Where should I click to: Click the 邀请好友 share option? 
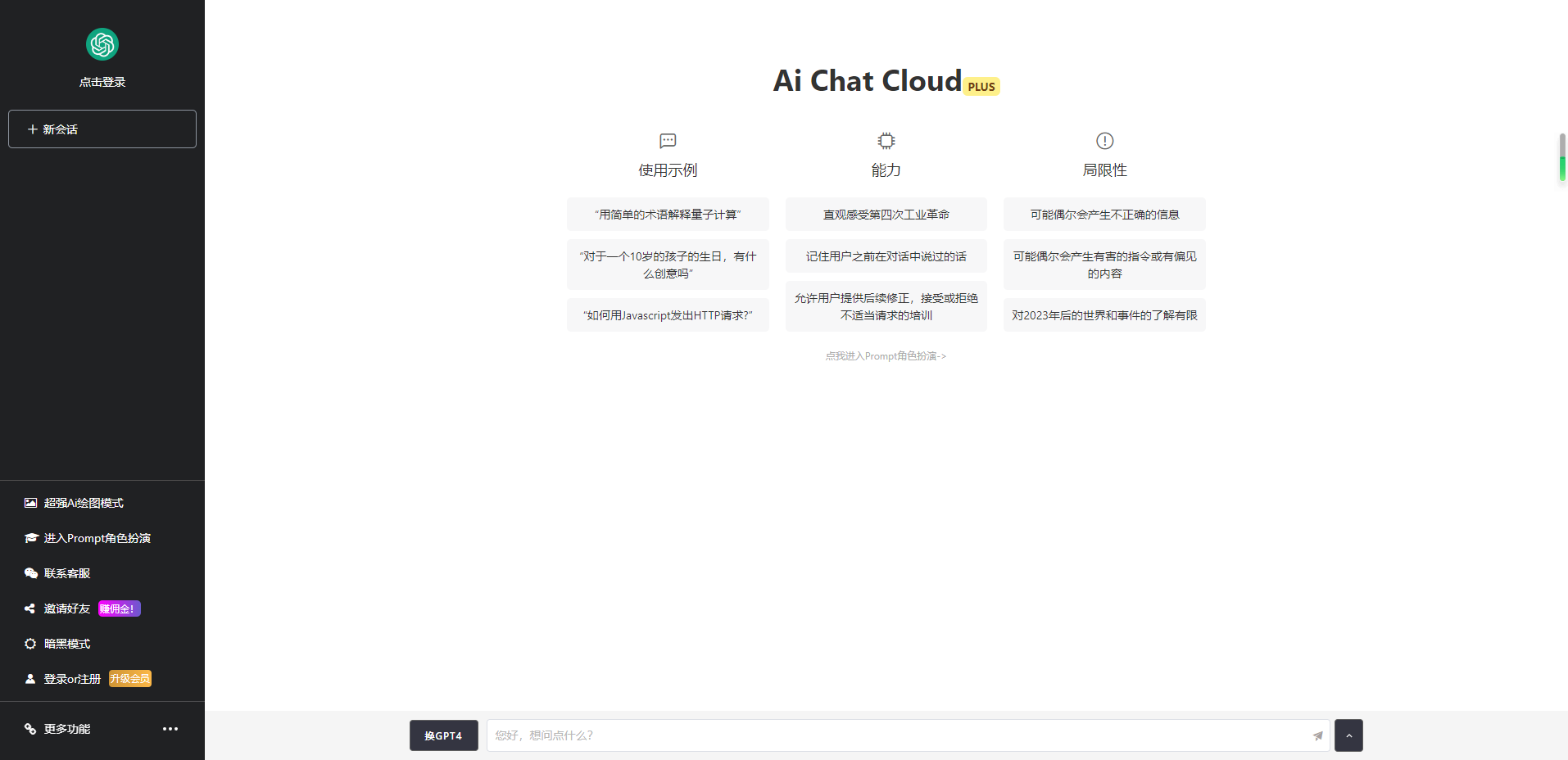point(67,608)
